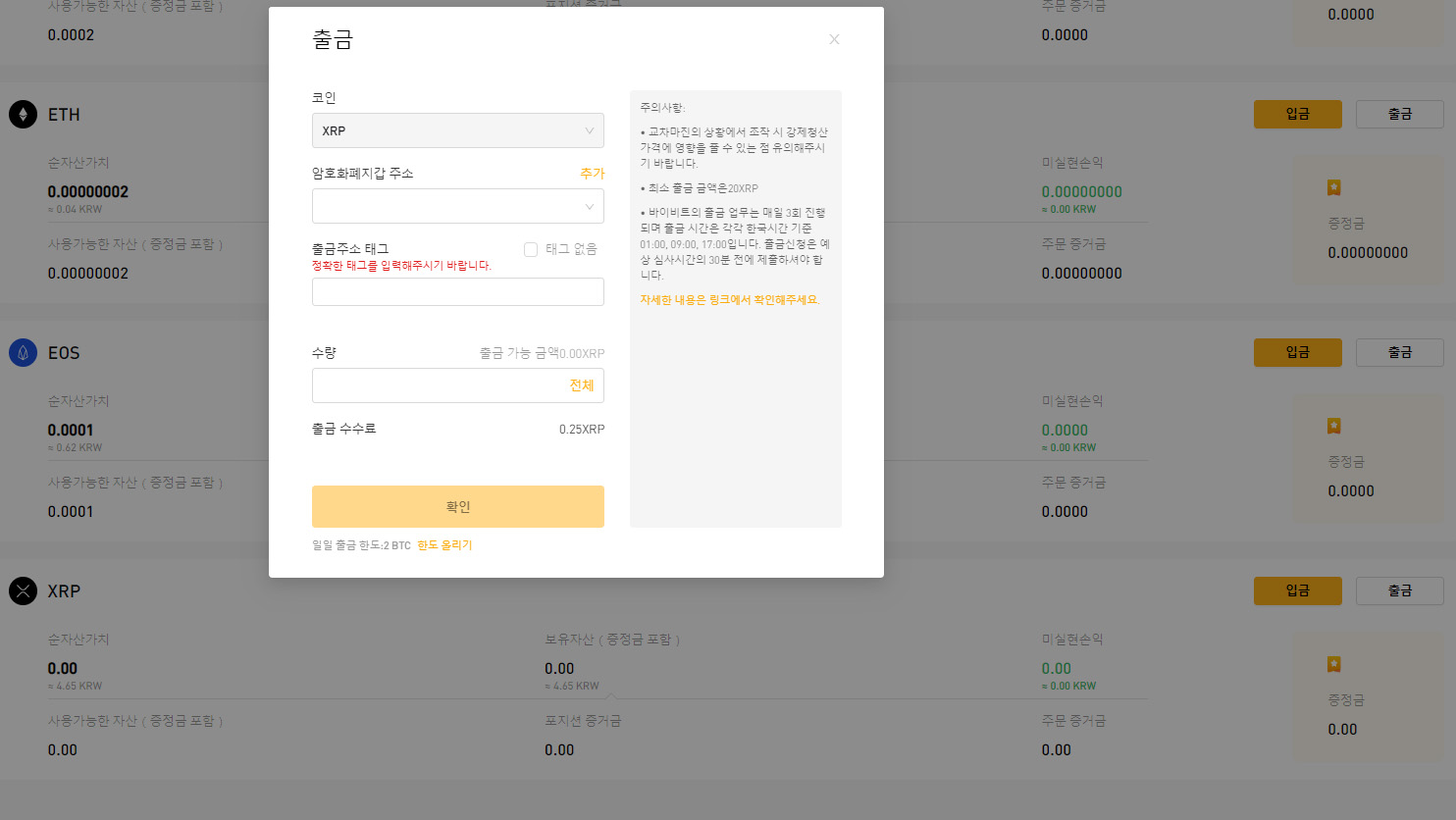Click the 증정금 bonus icon in XRP row
The image size is (1456, 820).
[1334, 664]
